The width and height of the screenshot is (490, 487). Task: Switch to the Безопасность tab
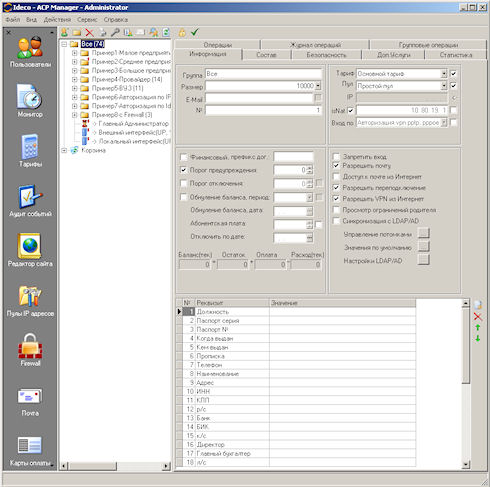326,55
